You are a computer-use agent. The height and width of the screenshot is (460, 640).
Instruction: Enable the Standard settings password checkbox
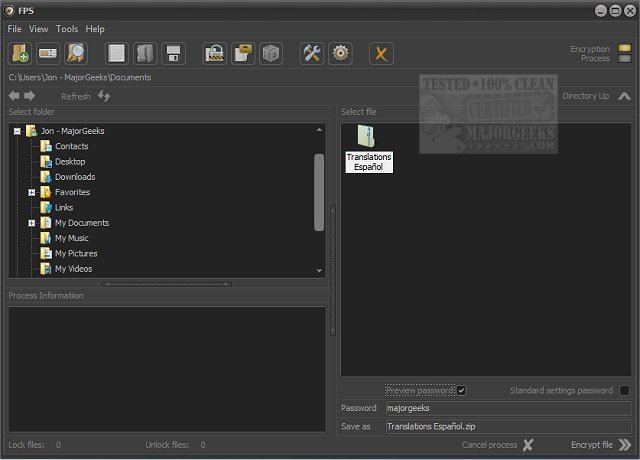(x=624, y=390)
